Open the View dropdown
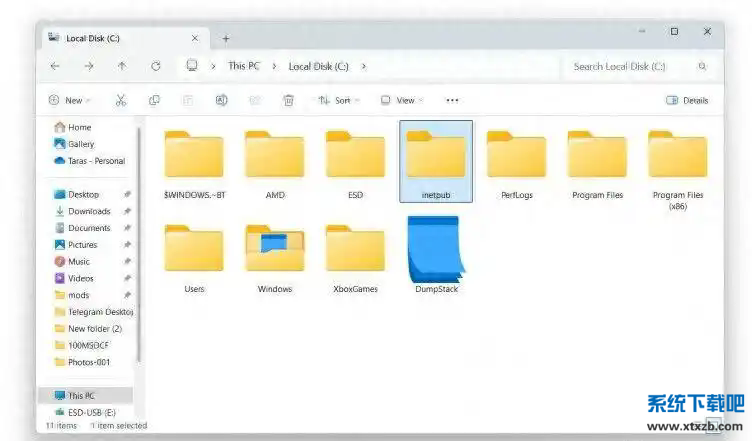This screenshot has width=752, height=441. pos(399,100)
